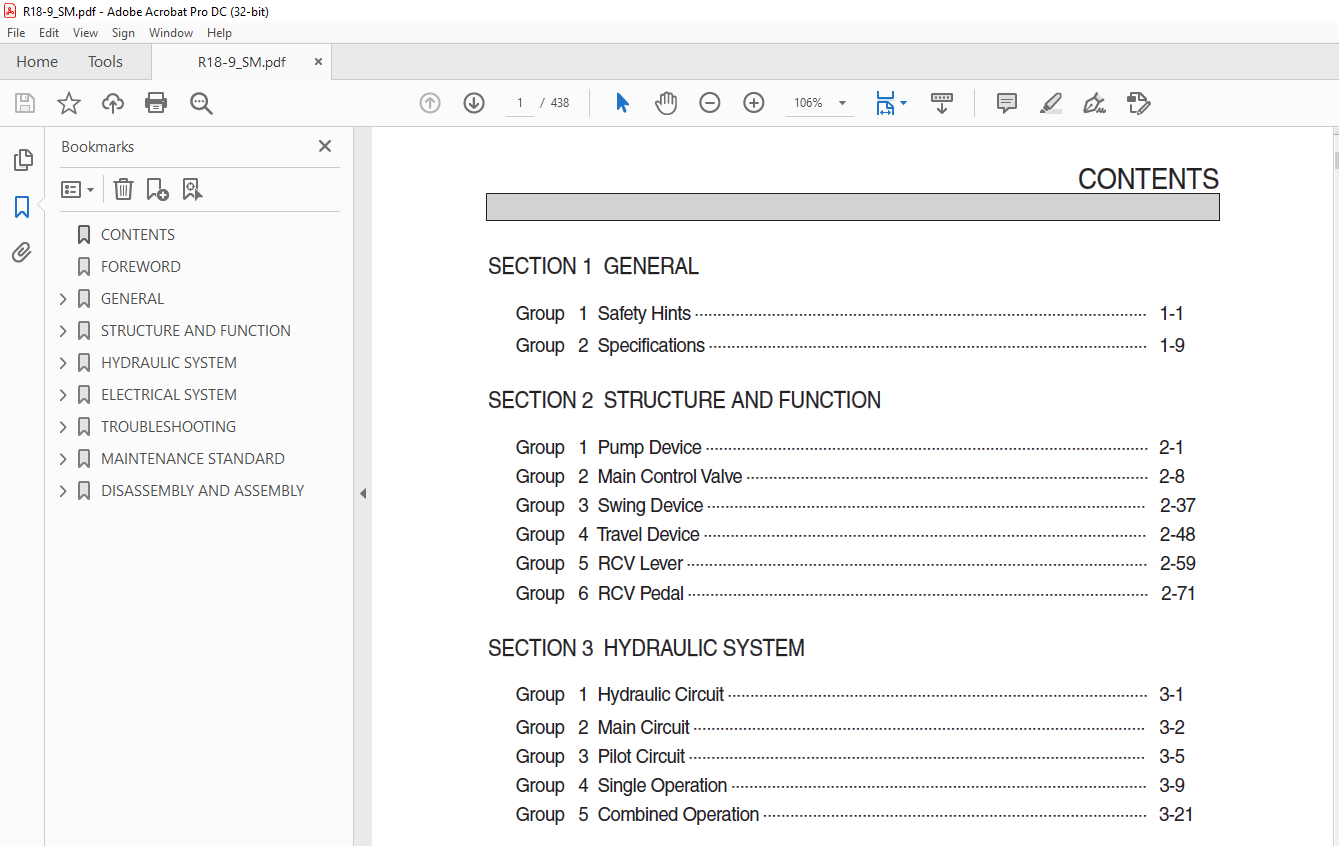Delete selected bookmark with trash icon
The width and height of the screenshot is (1339, 846).
coord(123,189)
